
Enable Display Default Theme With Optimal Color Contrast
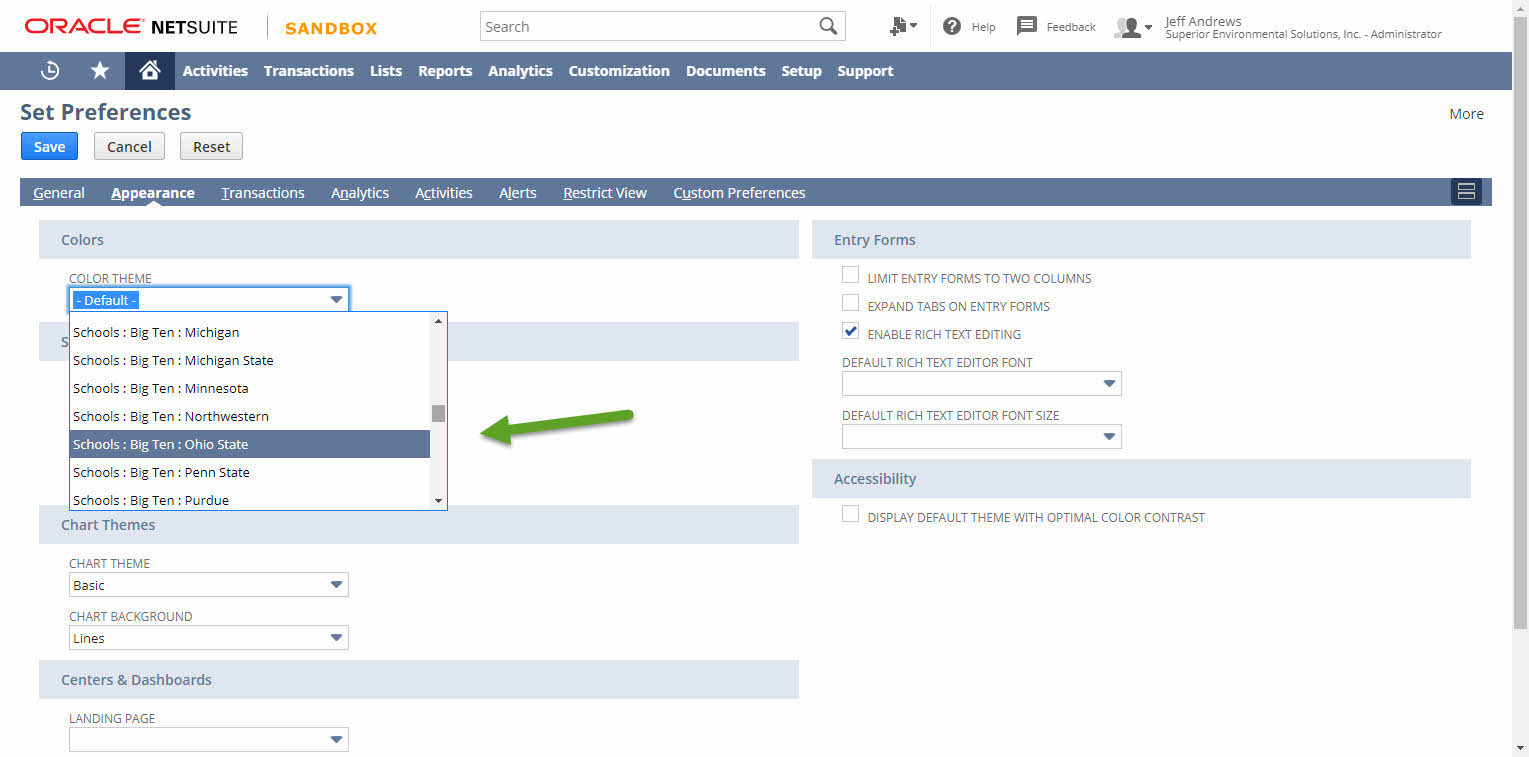(850, 513)
